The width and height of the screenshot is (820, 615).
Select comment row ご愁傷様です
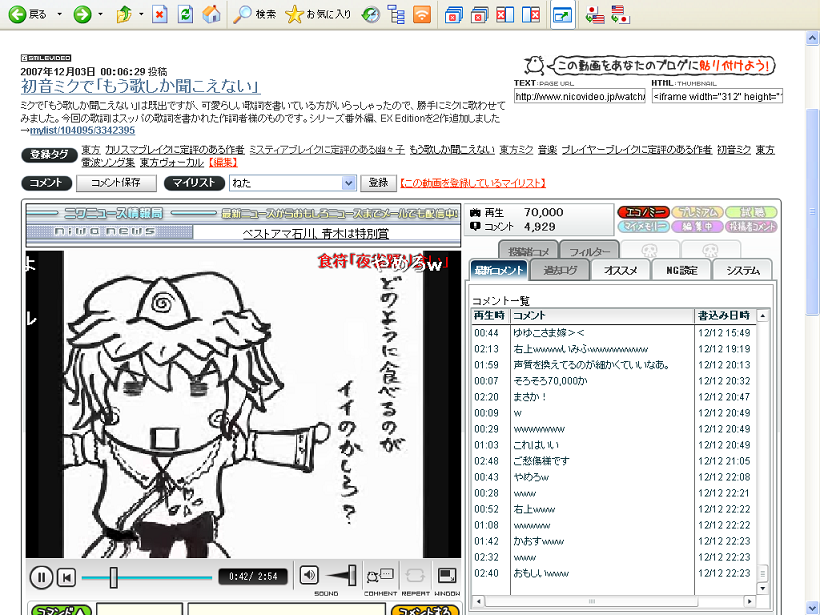[x=613, y=461]
